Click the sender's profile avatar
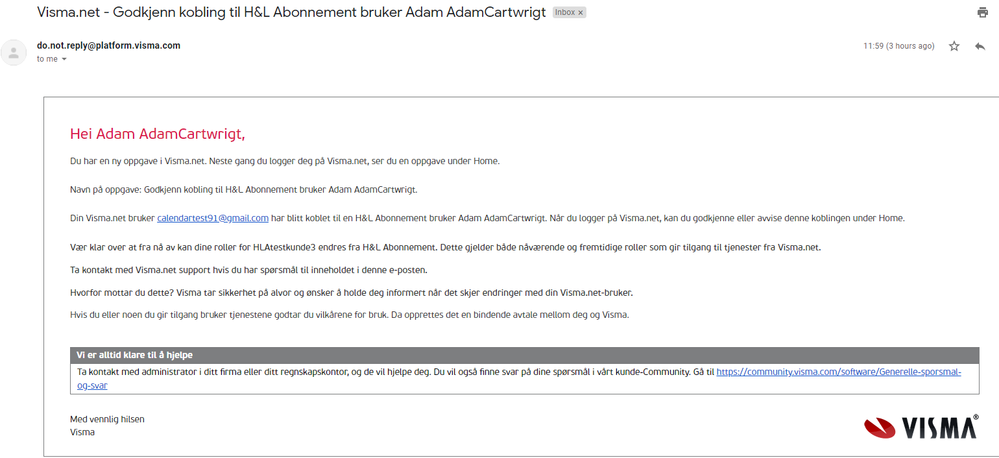This screenshot has height=458, width=999. (x=14, y=52)
